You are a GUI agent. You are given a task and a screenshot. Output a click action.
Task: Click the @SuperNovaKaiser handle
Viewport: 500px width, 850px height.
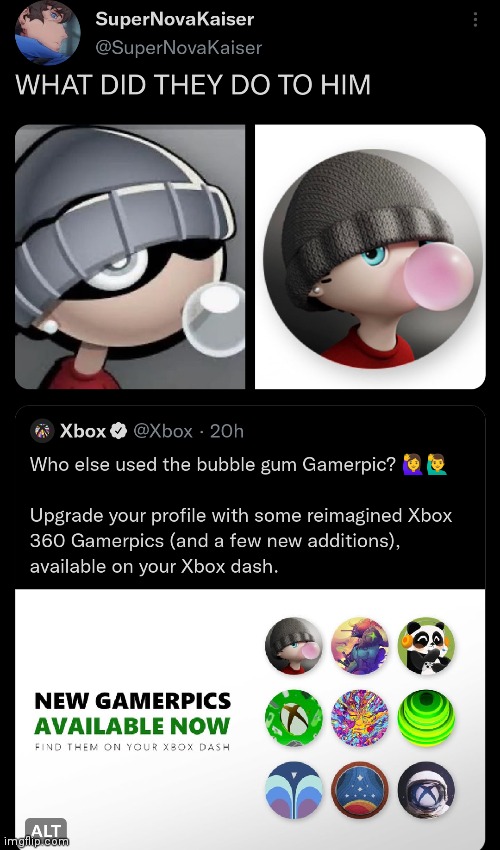[178, 48]
